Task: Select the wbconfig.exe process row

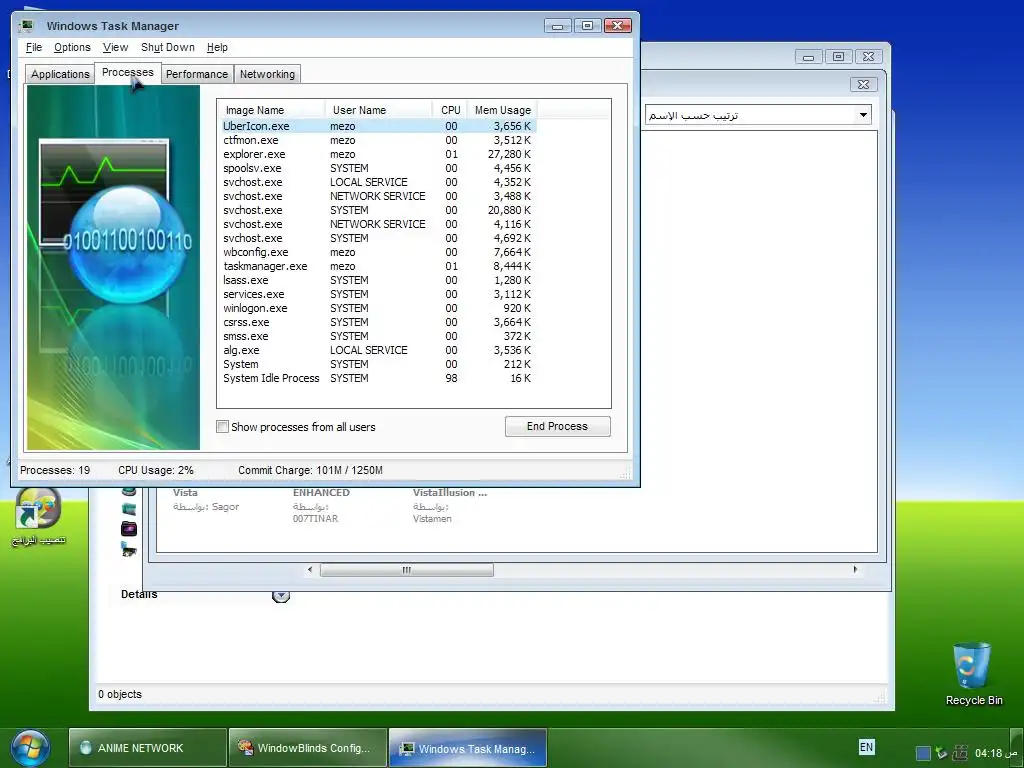Action: coord(377,252)
